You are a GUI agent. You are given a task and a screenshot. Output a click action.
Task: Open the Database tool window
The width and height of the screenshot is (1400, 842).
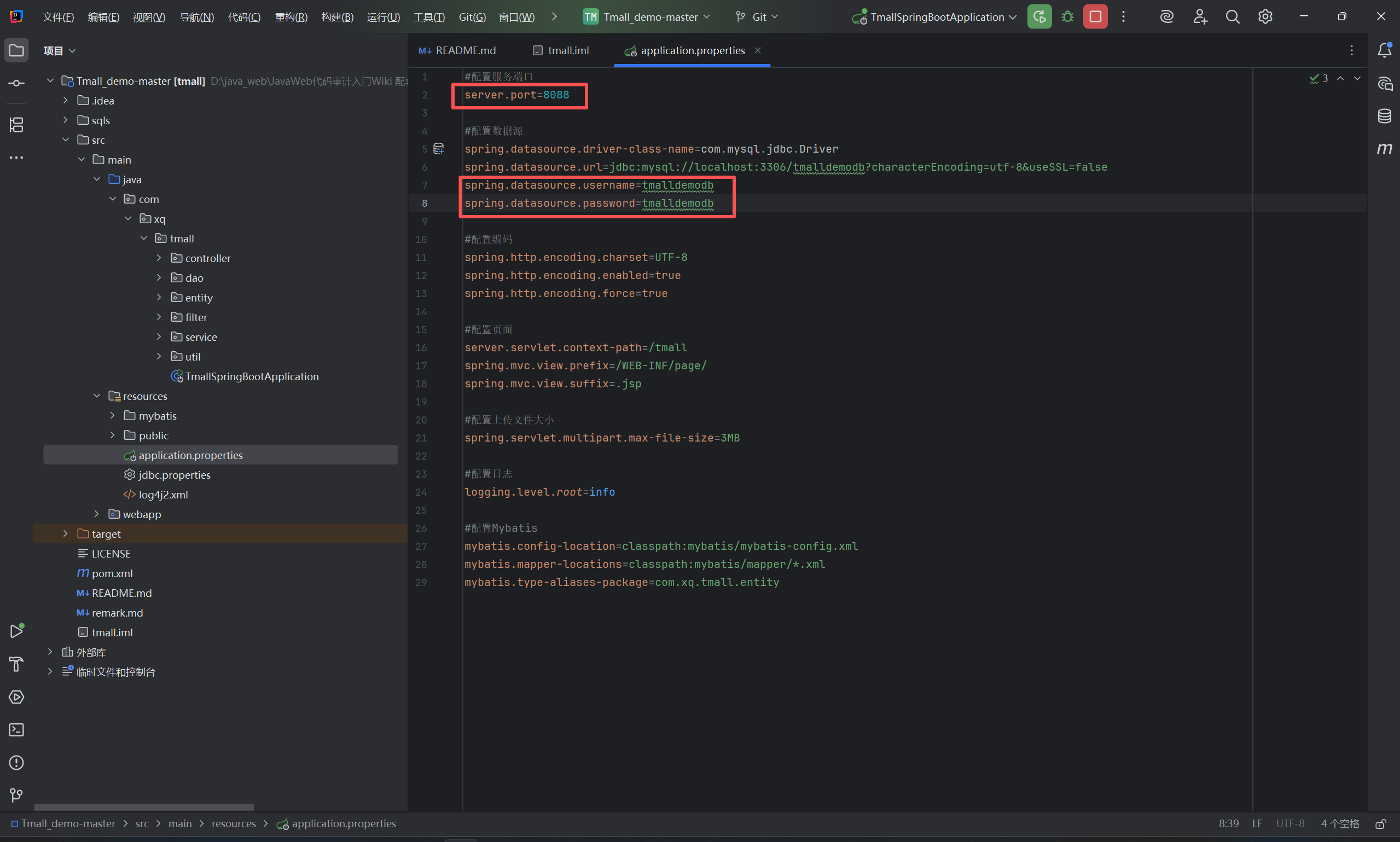pos(1384,117)
